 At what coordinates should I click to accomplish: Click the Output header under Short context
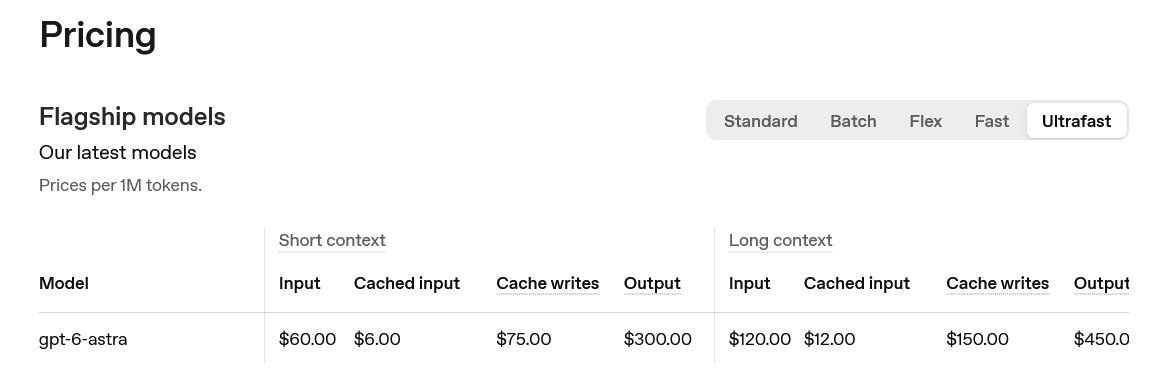tap(652, 283)
